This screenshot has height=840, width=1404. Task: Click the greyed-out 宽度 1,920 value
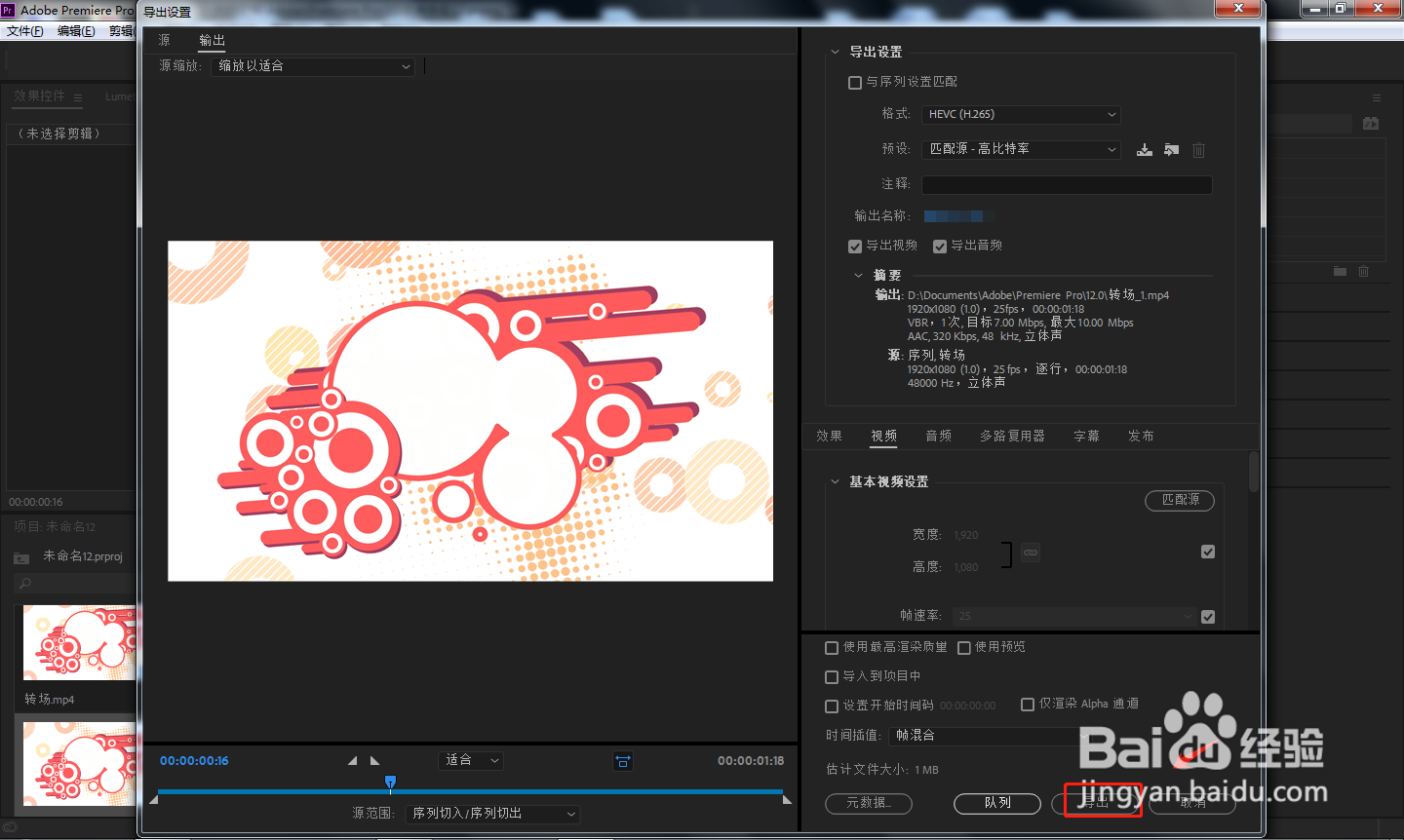click(x=966, y=535)
